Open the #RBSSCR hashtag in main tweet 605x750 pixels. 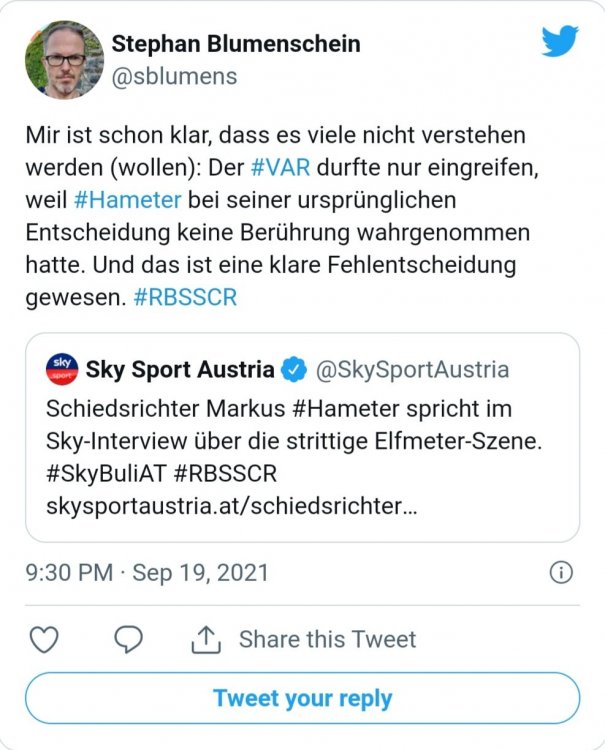tap(185, 298)
